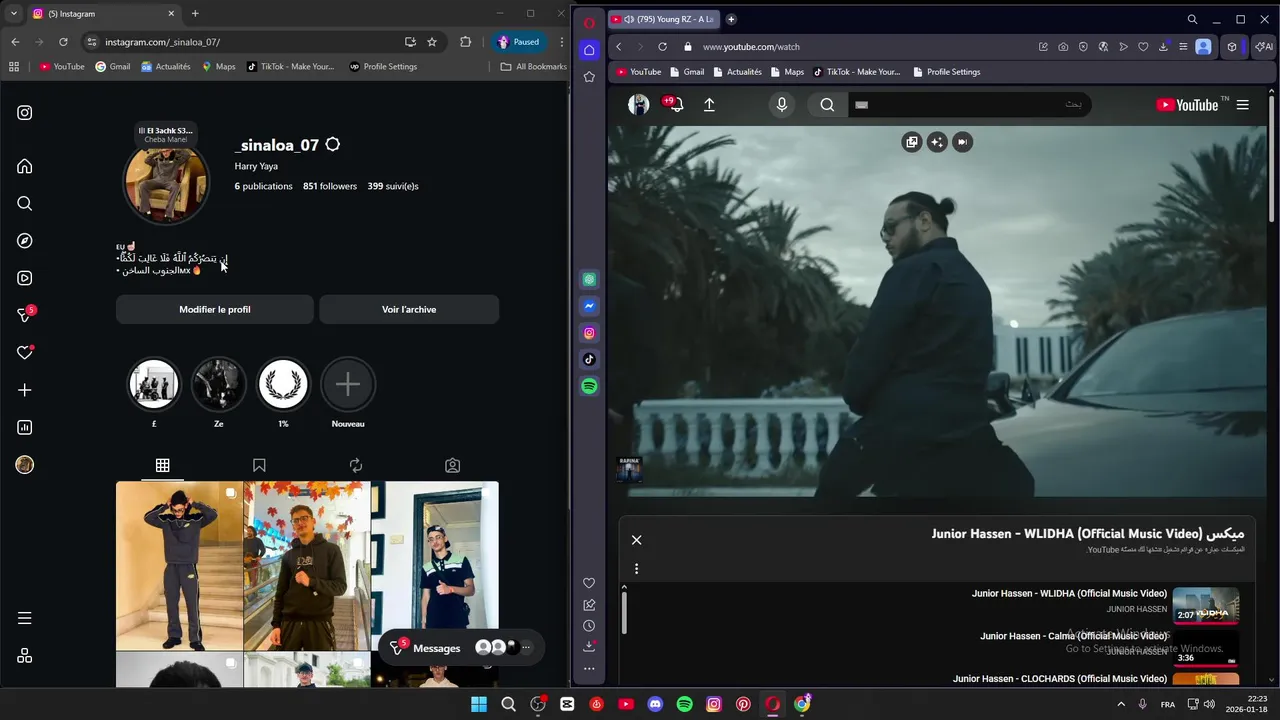Open Opera sidebar home speed dial icon
The width and height of the screenshot is (1280, 720).
[589, 50]
